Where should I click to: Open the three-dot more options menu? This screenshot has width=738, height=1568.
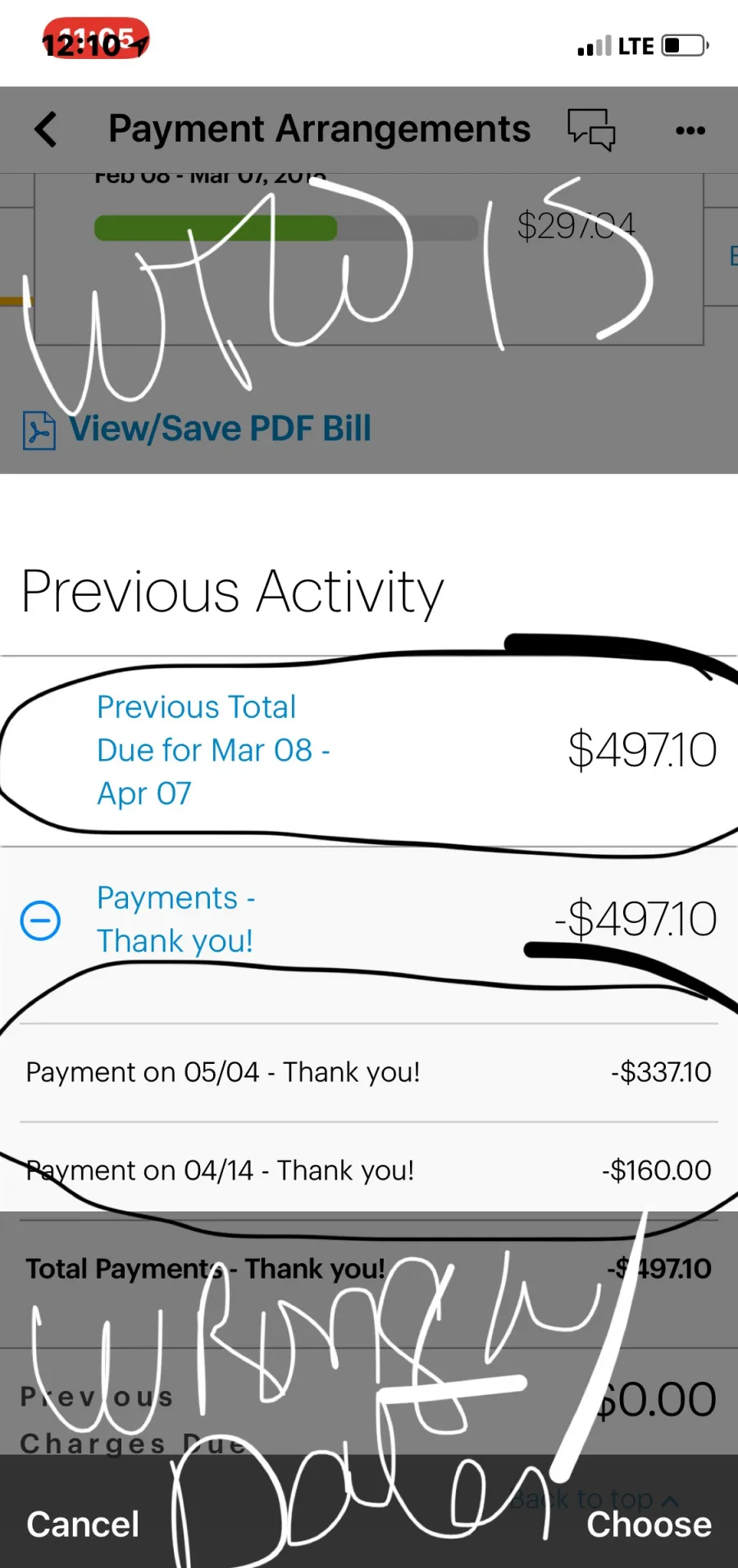[x=690, y=130]
